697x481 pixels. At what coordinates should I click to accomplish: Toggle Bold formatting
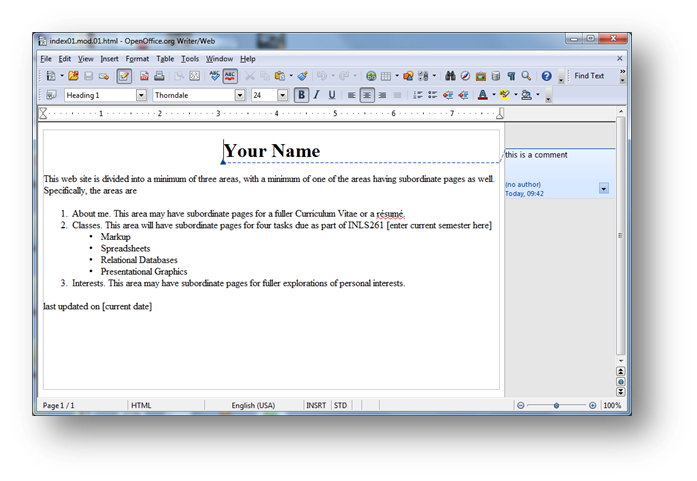[x=300, y=96]
